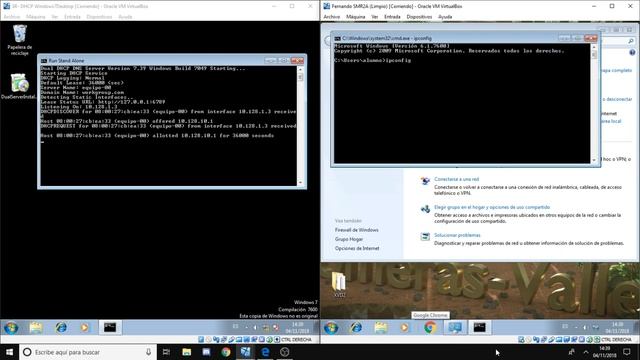Viewport: 640px width, 360px height.
Task: Open Ayuda menu in right VirtualBox window
Action: tap(445, 17)
